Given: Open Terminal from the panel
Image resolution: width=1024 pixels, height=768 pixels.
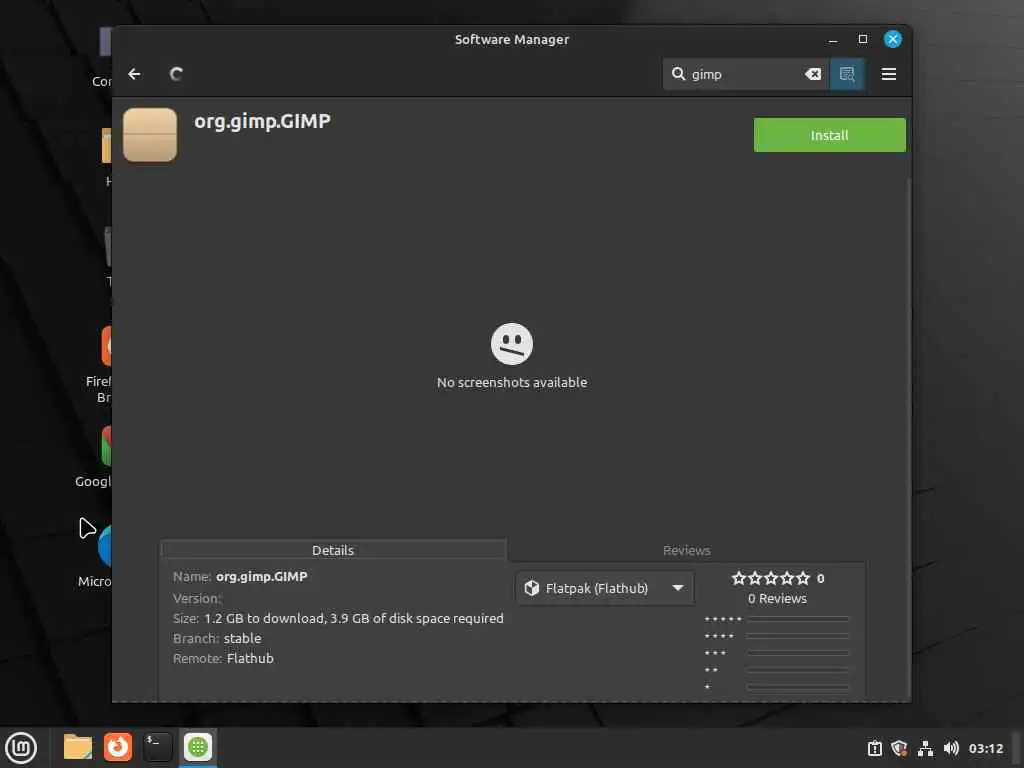Looking at the screenshot, I should (x=157, y=747).
